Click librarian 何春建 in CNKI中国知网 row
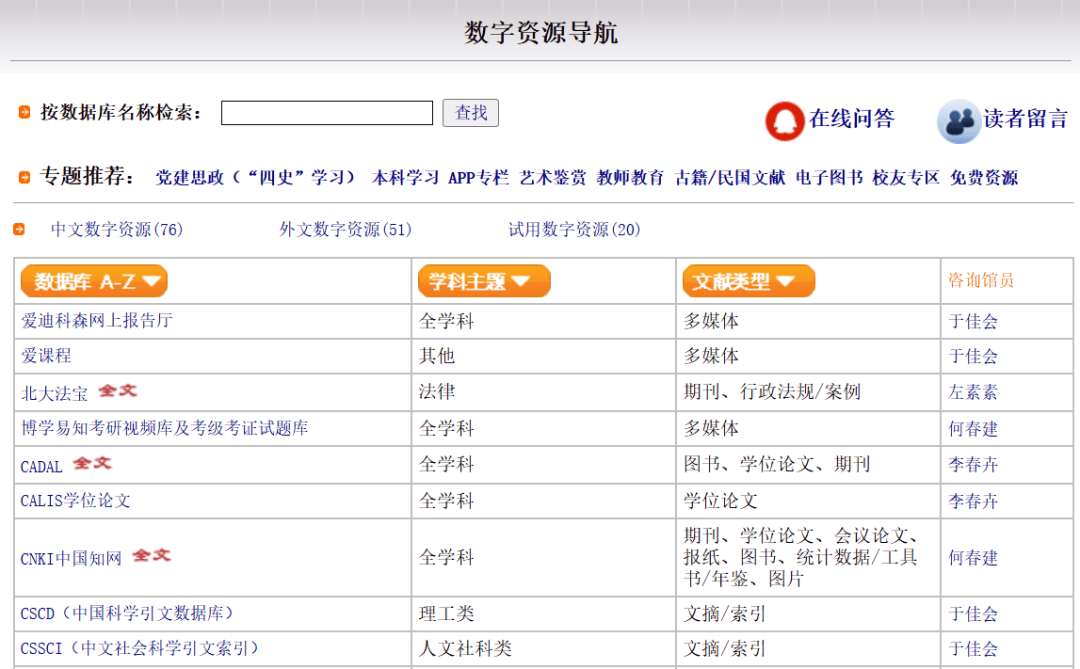The width and height of the screenshot is (1080, 669). point(973,557)
